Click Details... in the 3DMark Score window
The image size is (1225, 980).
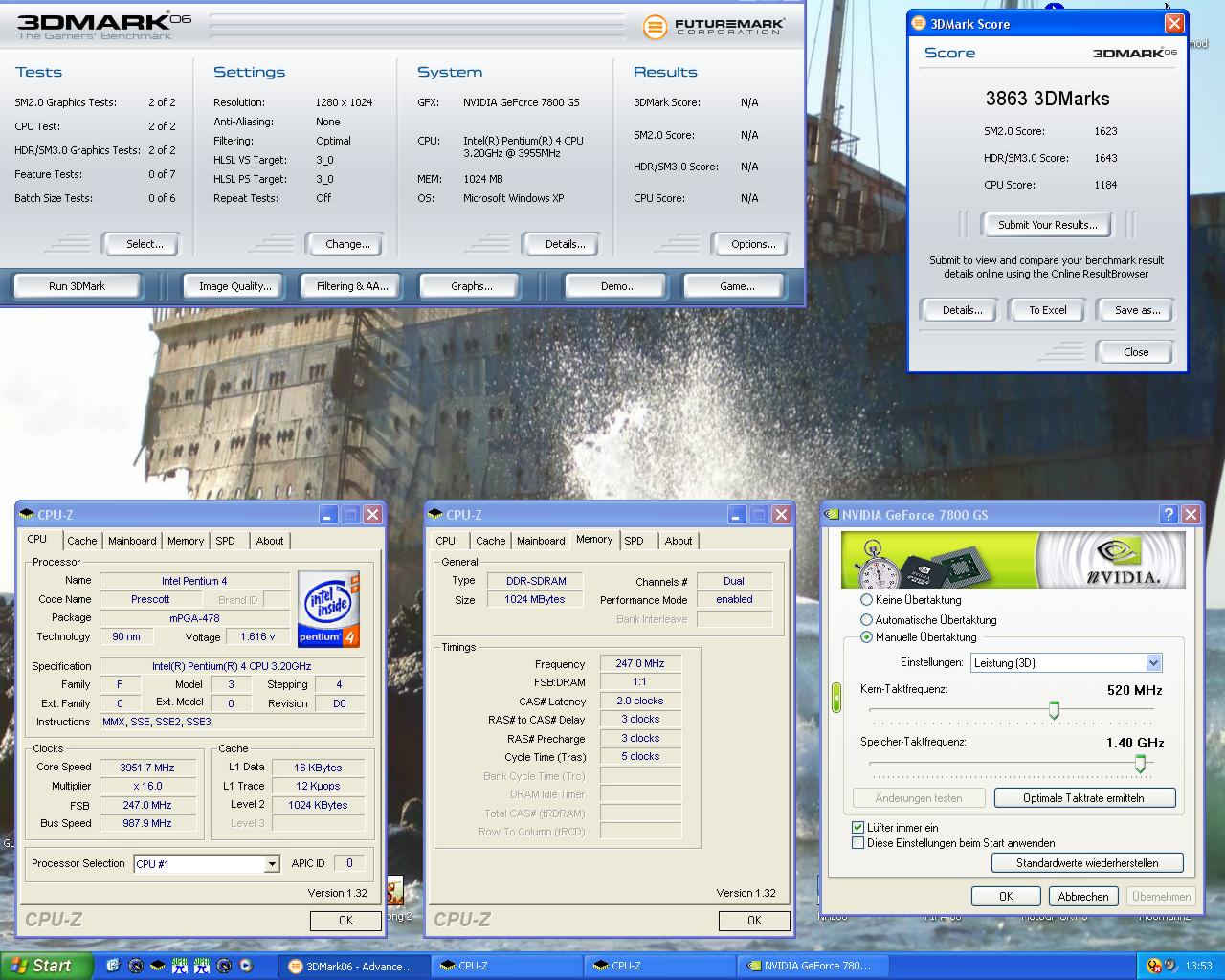[962, 310]
